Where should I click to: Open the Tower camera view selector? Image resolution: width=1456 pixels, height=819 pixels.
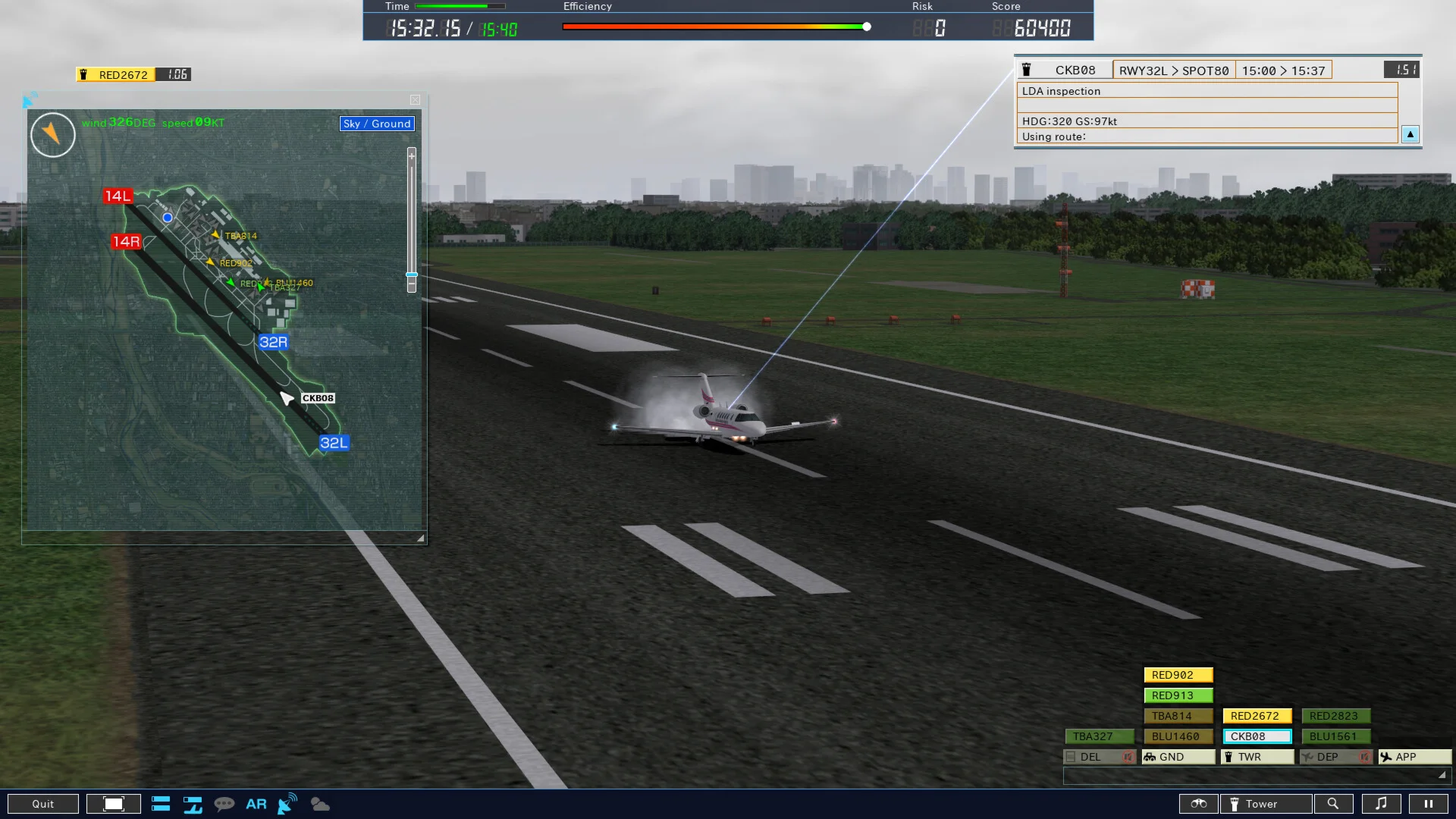coord(1266,804)
